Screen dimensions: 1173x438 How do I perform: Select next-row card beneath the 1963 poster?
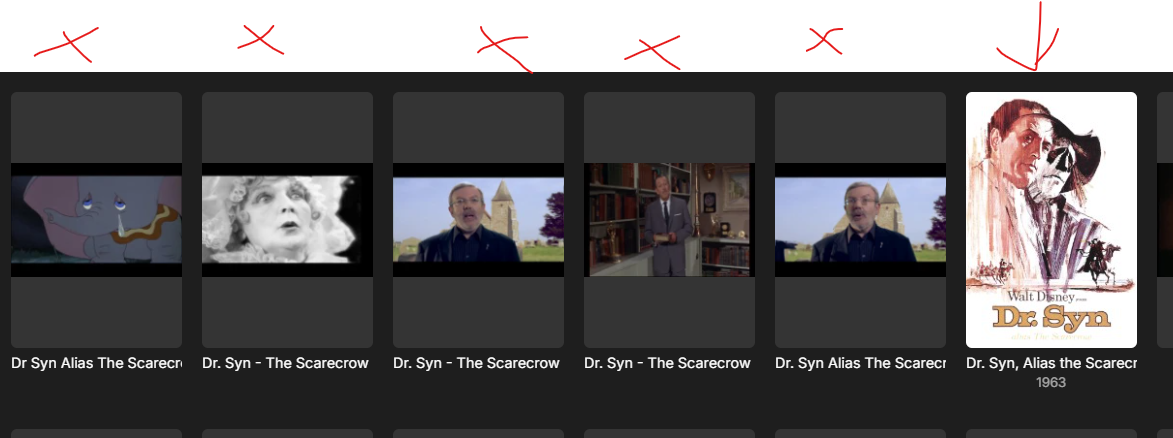point(1051,434)
